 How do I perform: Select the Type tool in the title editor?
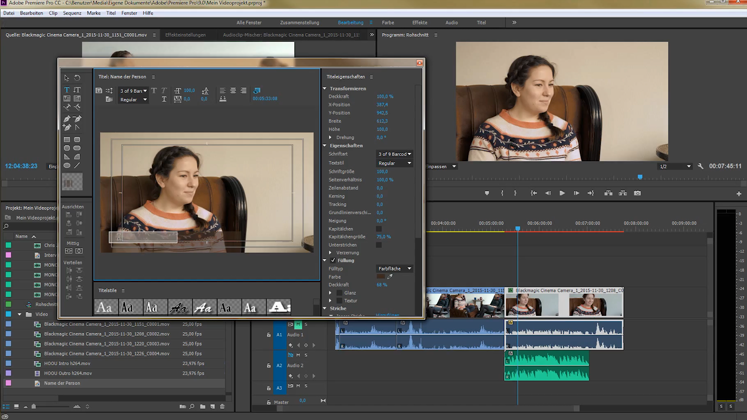[67, 89]
